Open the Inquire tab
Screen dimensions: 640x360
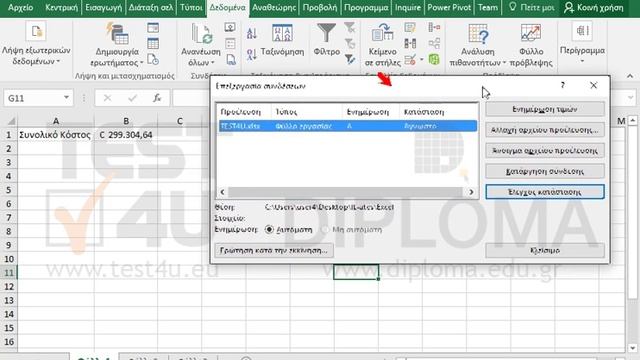click(x=408, y=7)
